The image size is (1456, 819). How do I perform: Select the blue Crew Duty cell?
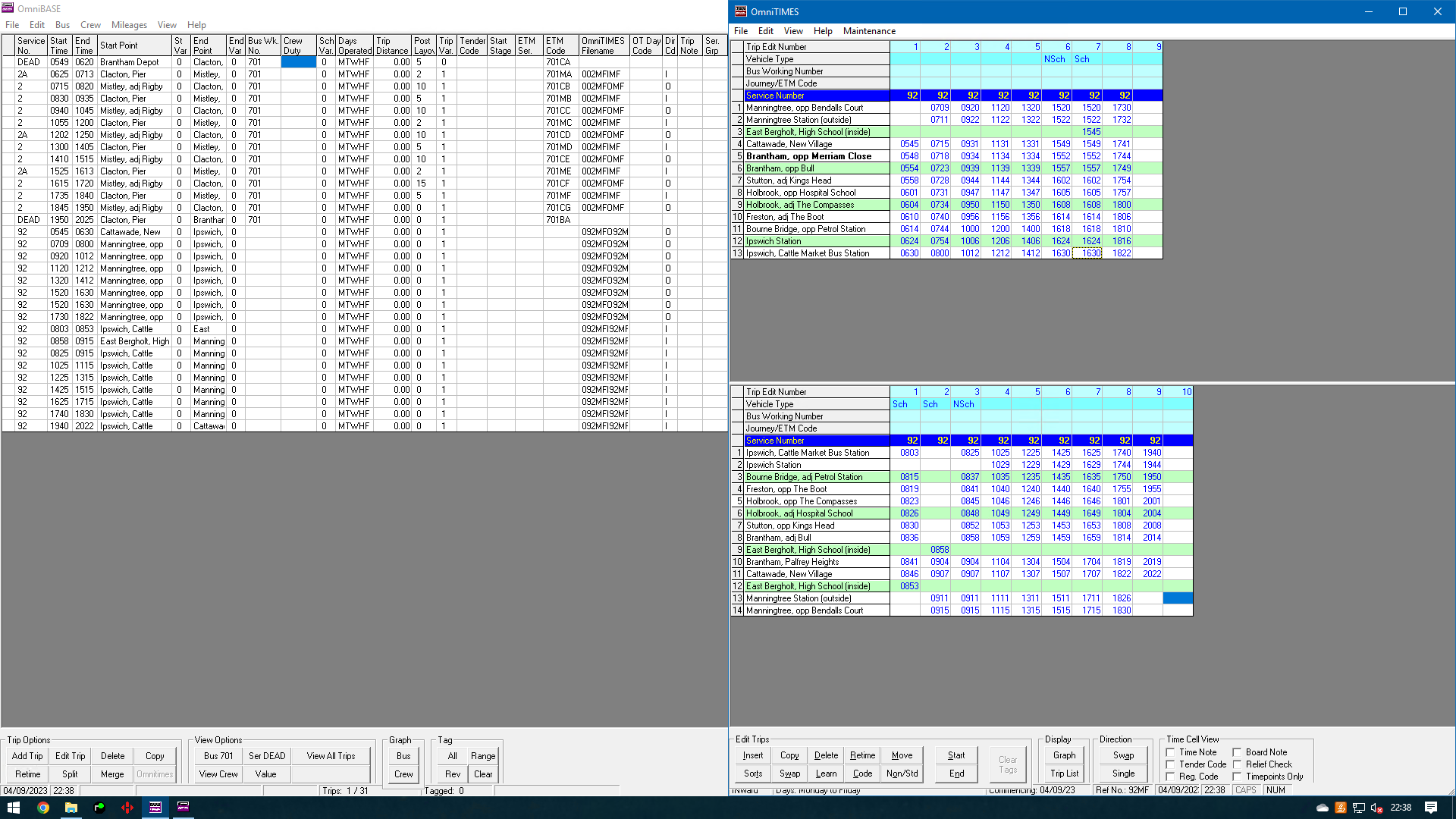[x=298, y=62]
